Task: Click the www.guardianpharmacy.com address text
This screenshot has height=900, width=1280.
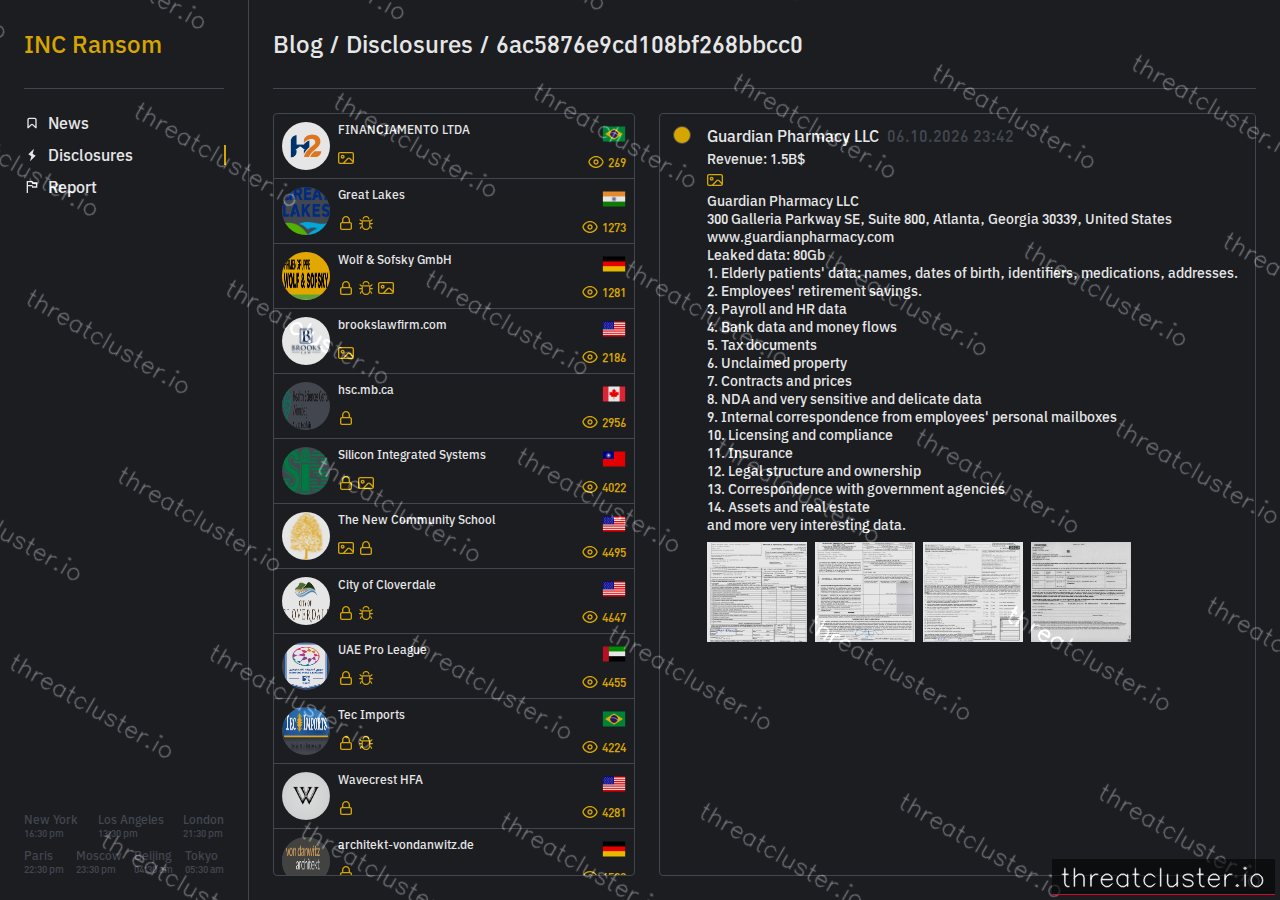Action: [801, 237]
